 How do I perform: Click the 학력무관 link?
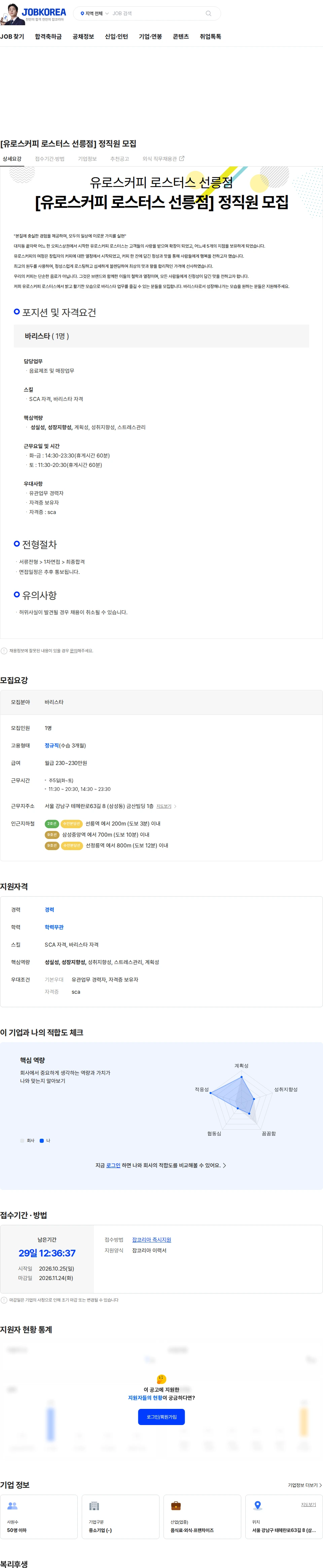click(53, 927)
